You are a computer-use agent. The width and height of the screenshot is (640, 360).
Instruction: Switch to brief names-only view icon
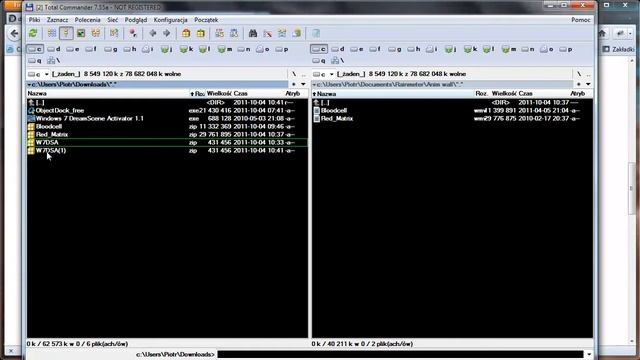click(52, 33)
